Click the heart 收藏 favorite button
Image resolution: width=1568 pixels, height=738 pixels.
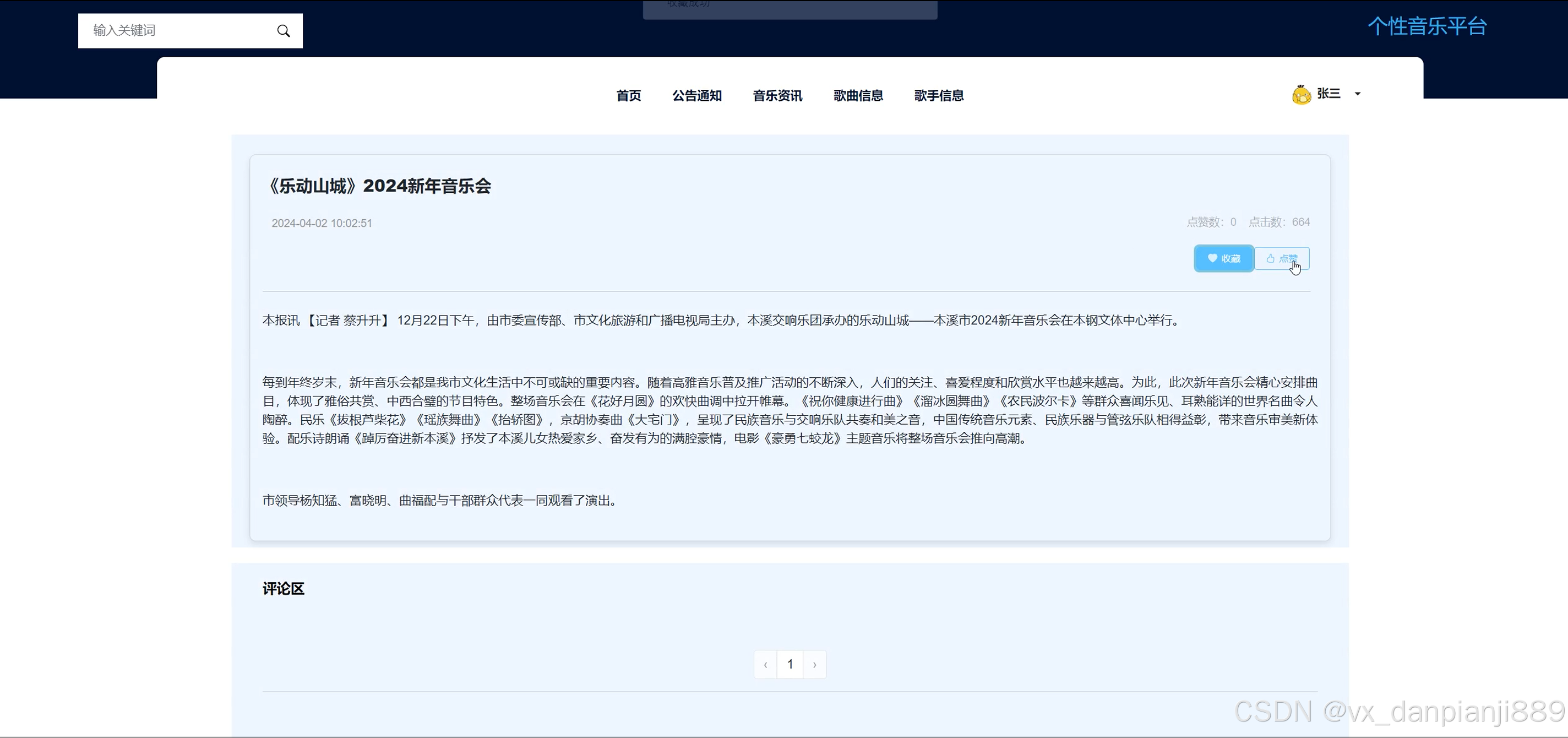(1223, 259)
